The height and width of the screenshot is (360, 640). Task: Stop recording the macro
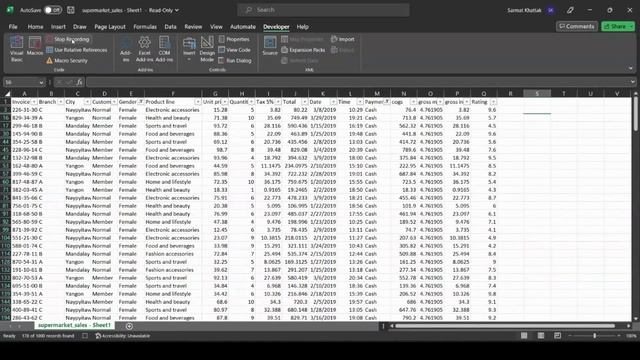[x=67, y=39]
